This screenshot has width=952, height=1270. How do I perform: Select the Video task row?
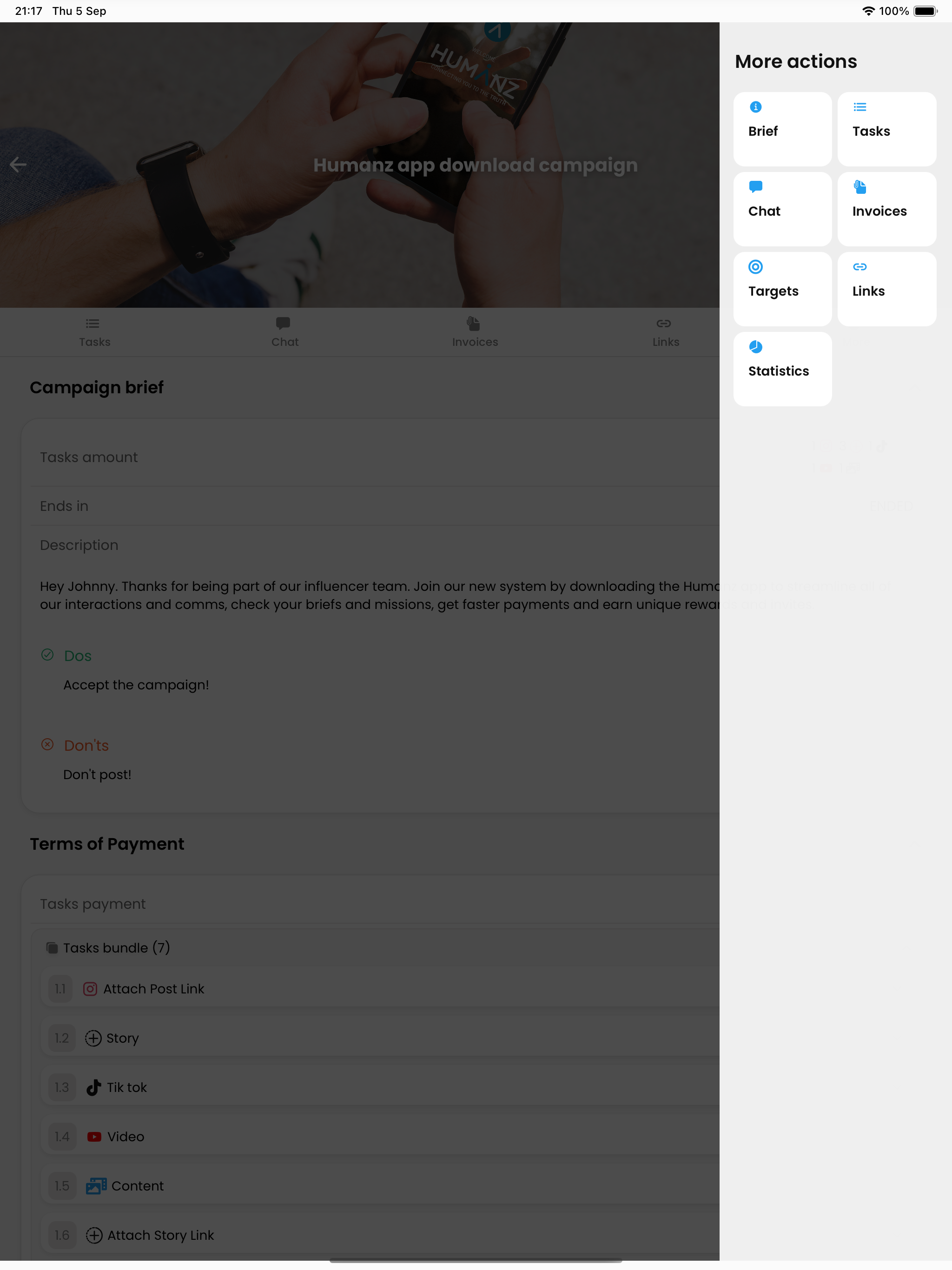click(x=379, y=1137)
